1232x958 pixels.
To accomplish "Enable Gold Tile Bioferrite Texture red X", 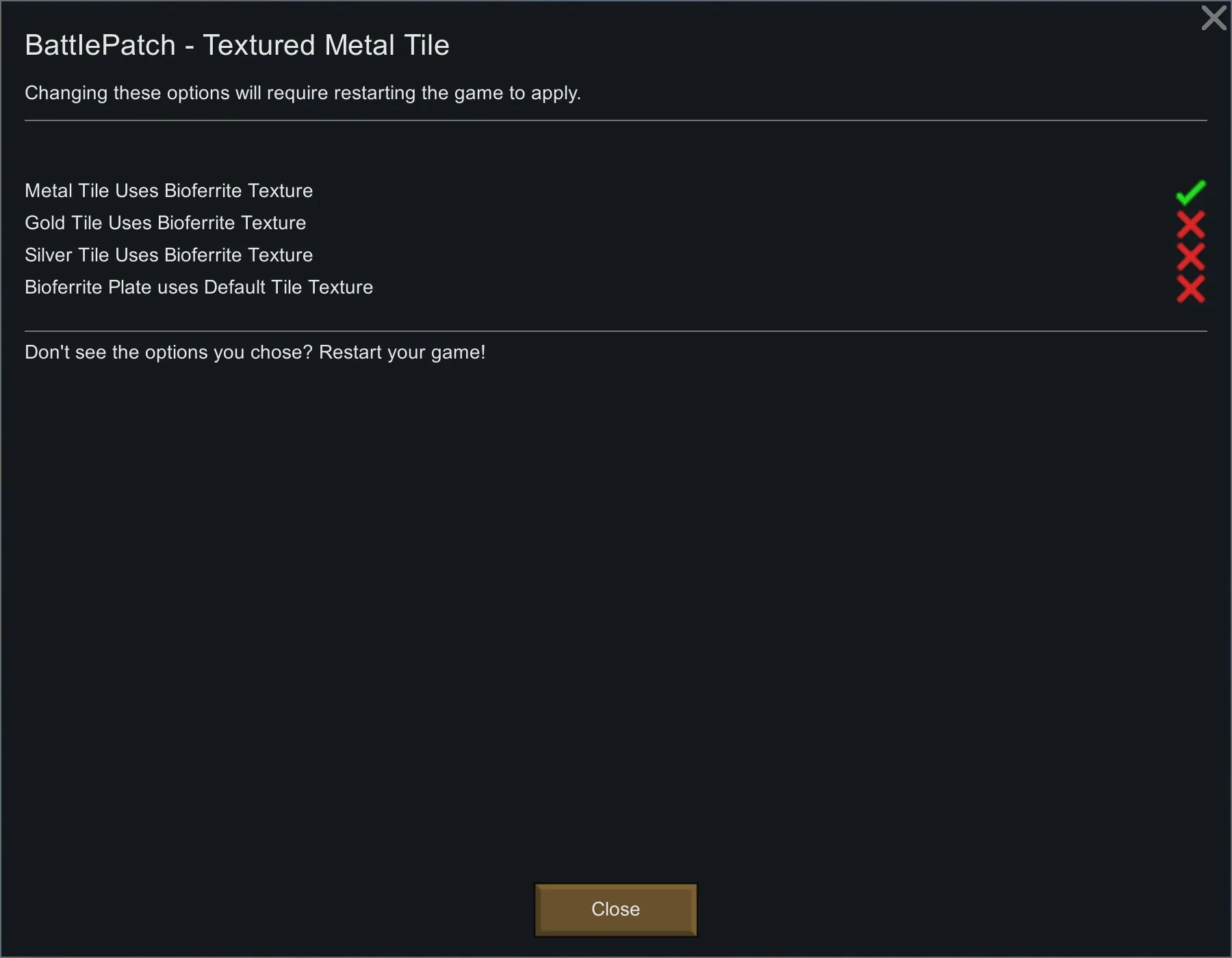I will pos(1190,224).
